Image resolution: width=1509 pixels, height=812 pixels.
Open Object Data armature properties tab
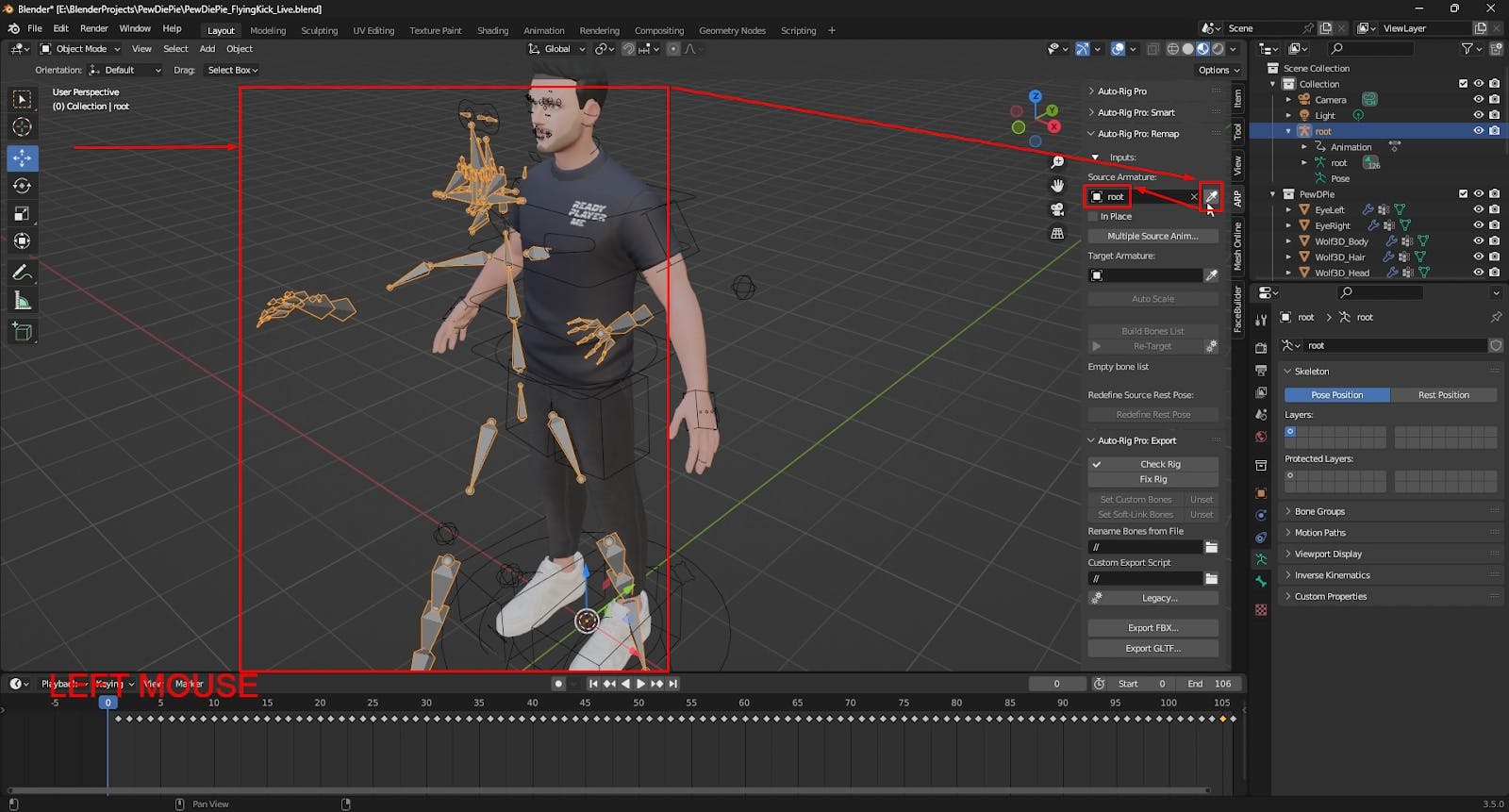(x=1261, y=559)
